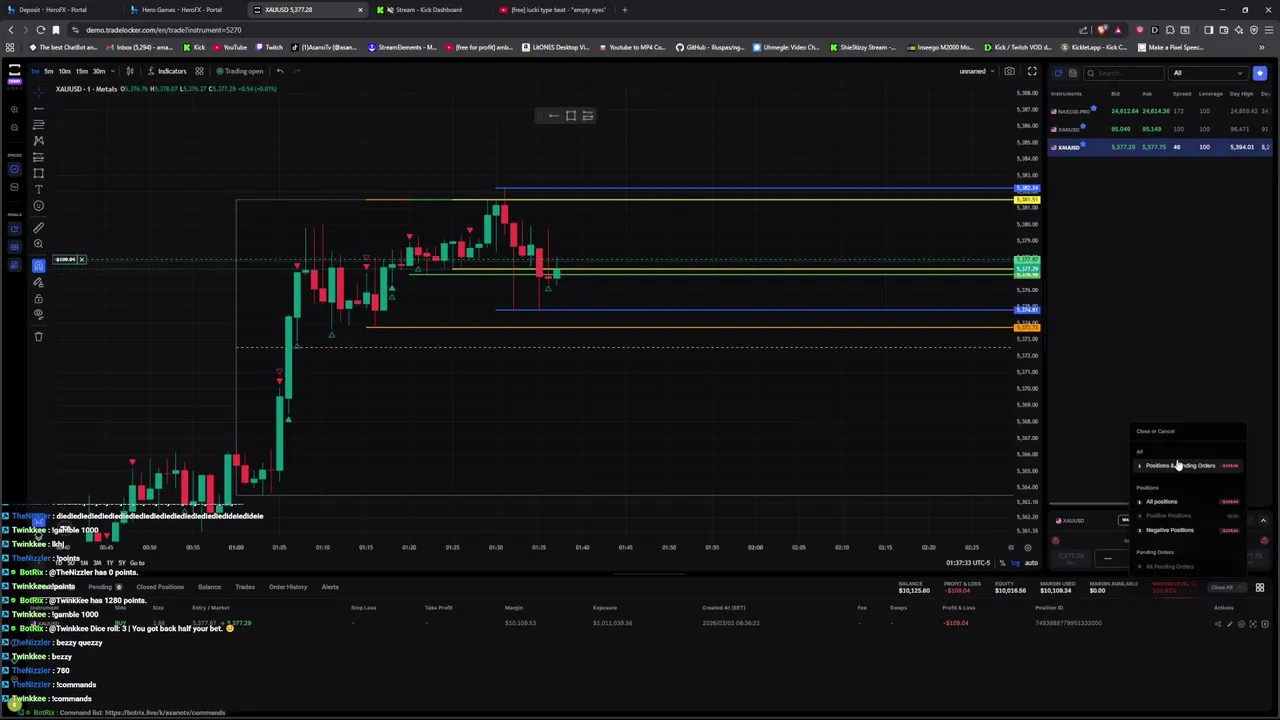Zoom out using far-left sidebar icon

coord(14,127)
